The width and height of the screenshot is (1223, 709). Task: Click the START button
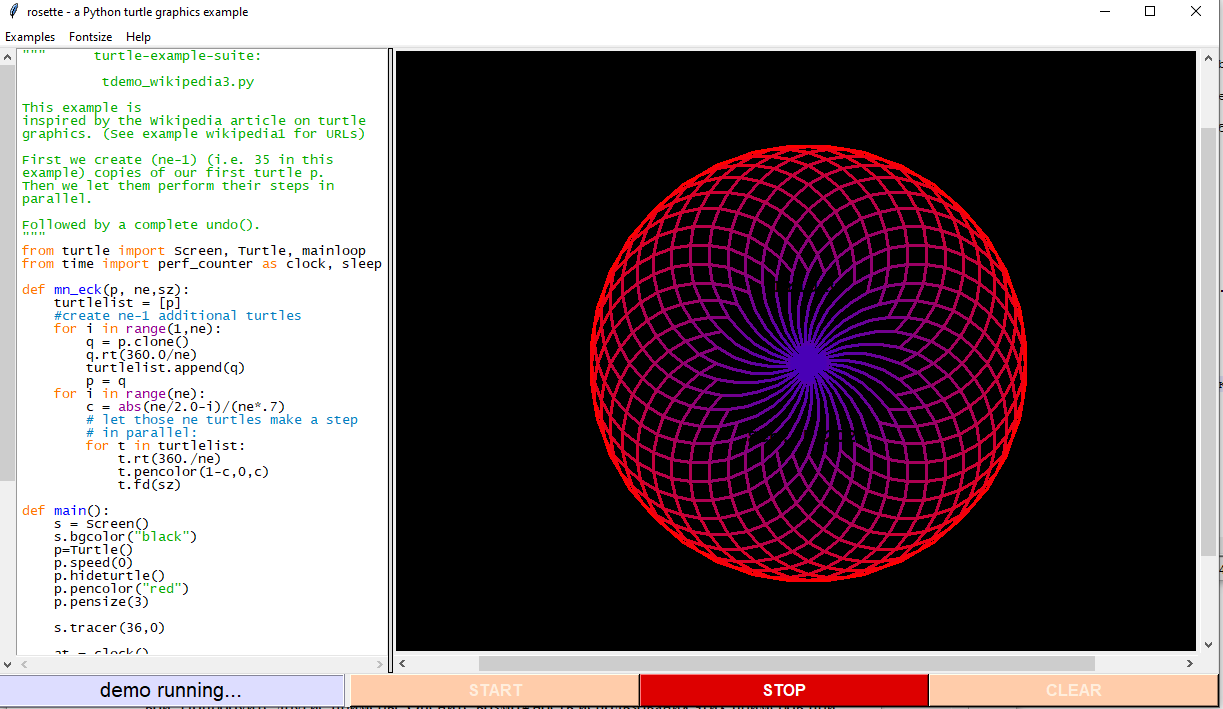tap(495, 690)
